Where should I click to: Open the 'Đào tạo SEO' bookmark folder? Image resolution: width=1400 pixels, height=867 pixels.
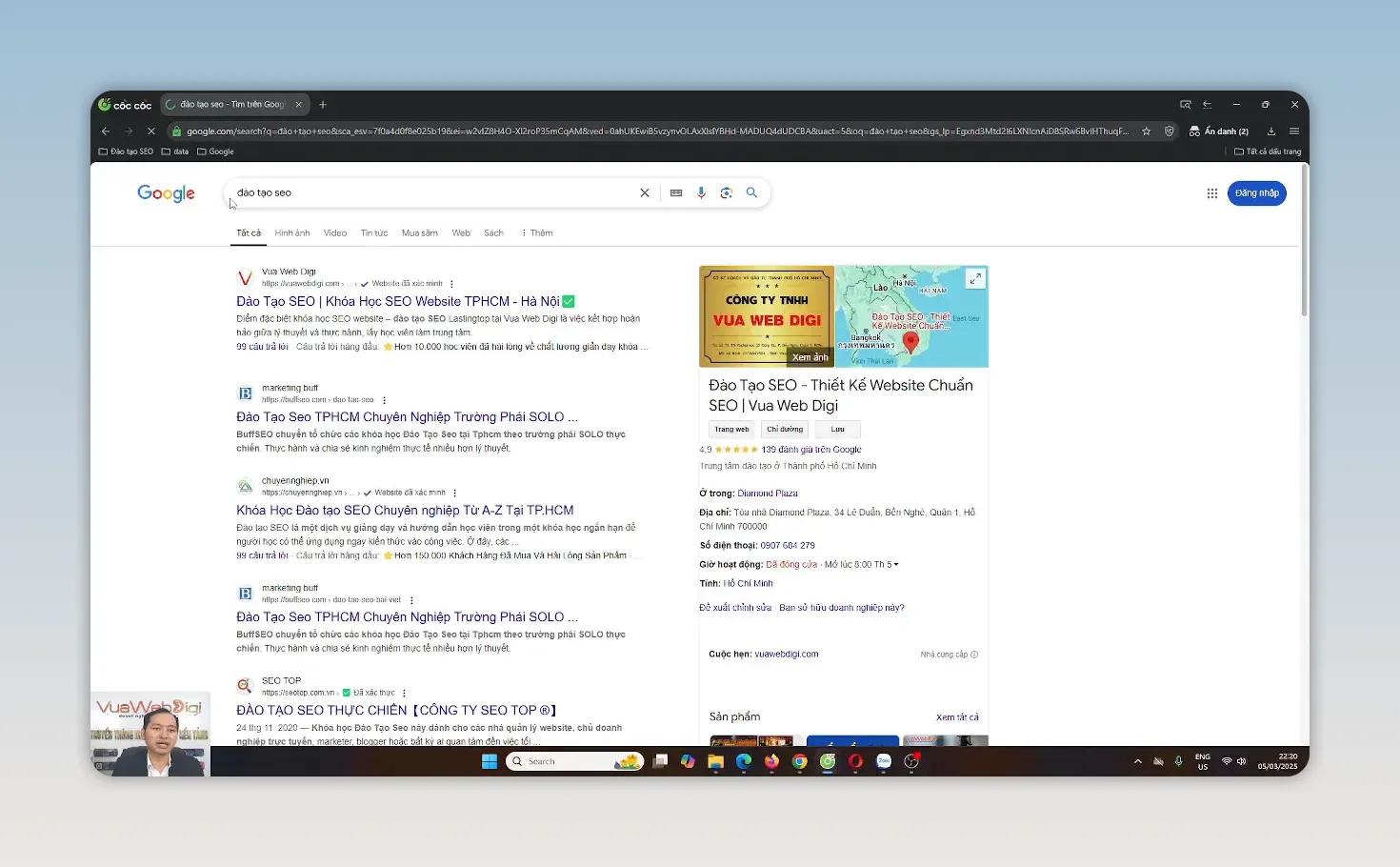pos(126,151)
